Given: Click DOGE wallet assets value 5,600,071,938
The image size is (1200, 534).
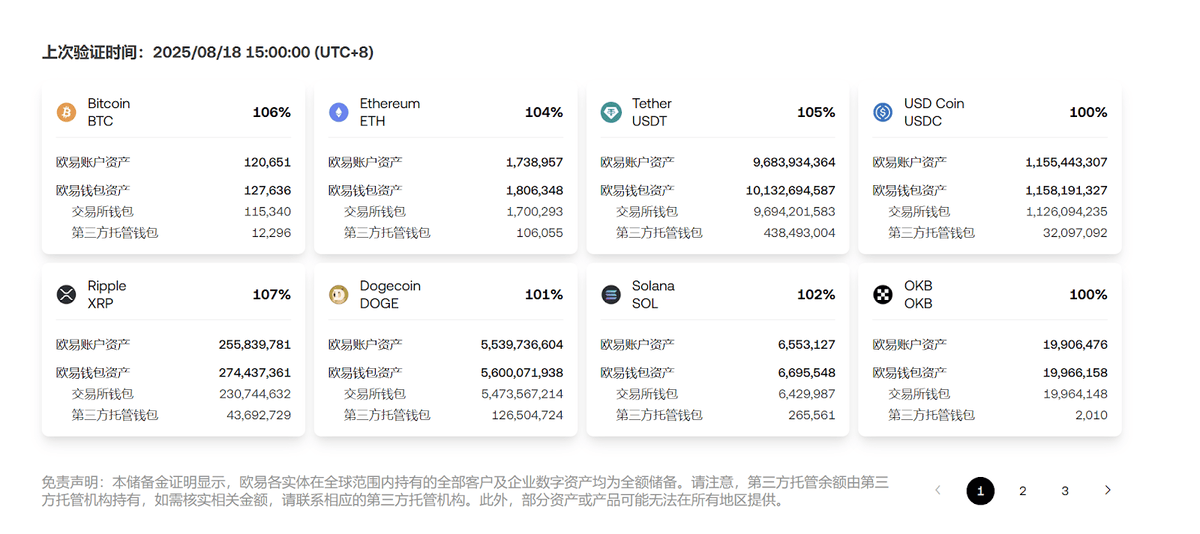Looking at the screenshot, I should tap(522, 372).
